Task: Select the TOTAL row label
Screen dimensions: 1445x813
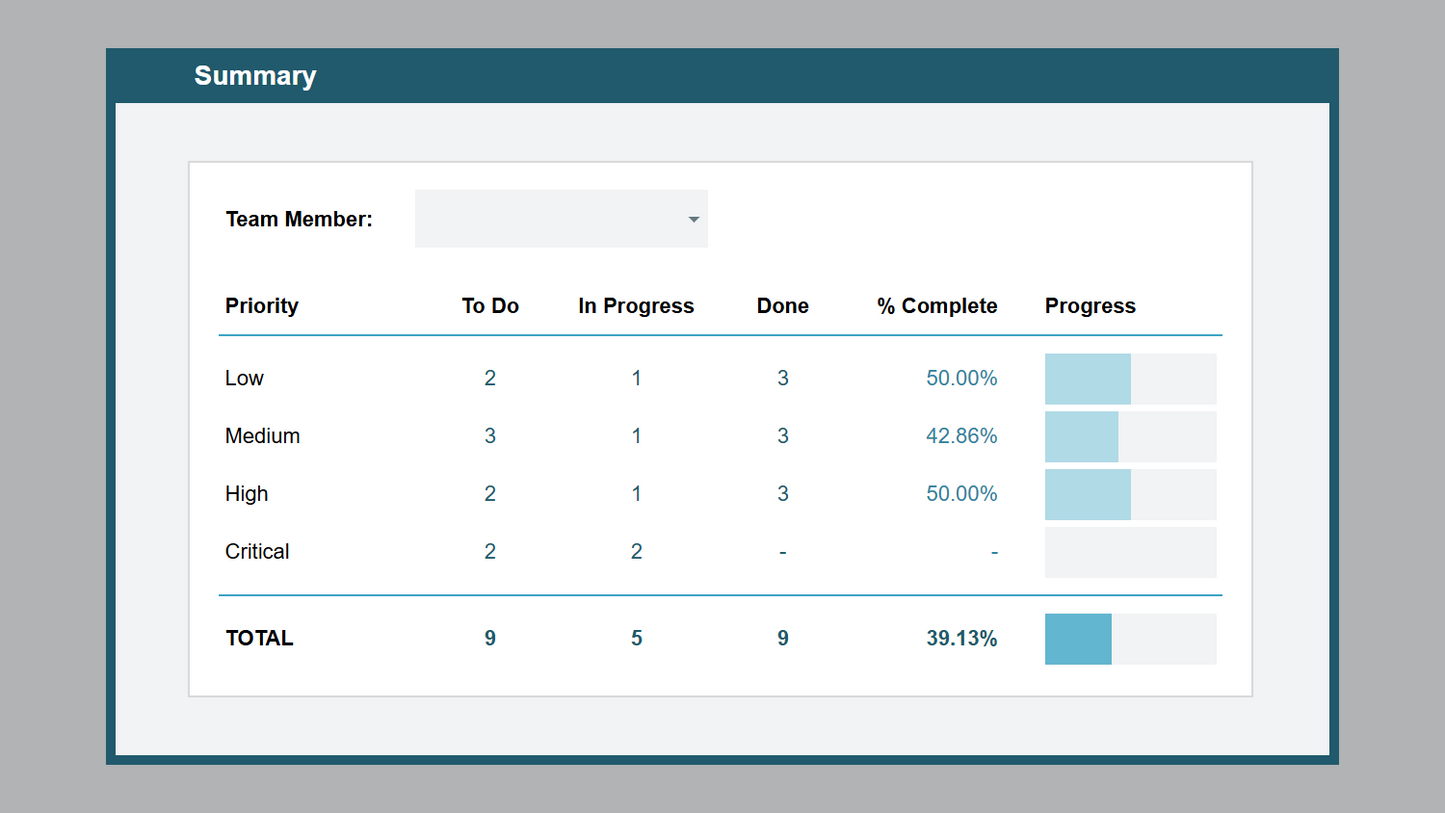Action: tap(260, 638)
